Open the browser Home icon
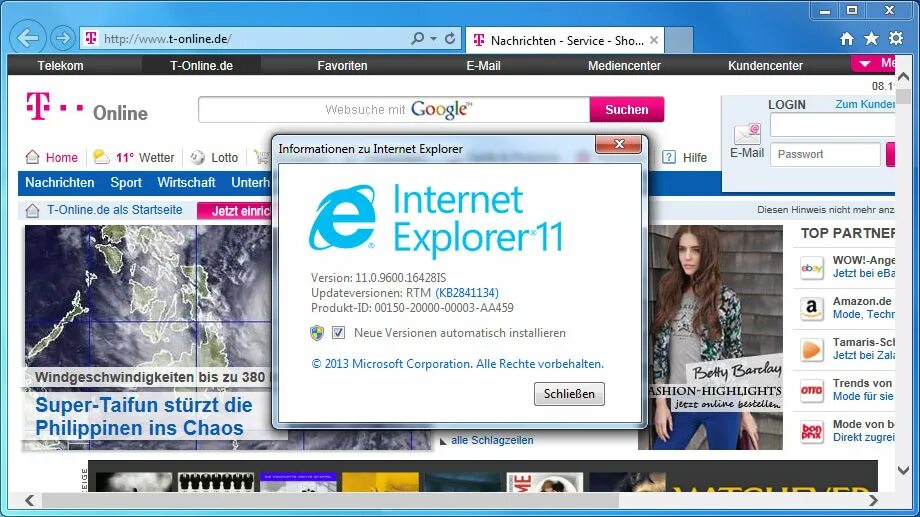This screenshot has width=920, height=517. point(847,39)
